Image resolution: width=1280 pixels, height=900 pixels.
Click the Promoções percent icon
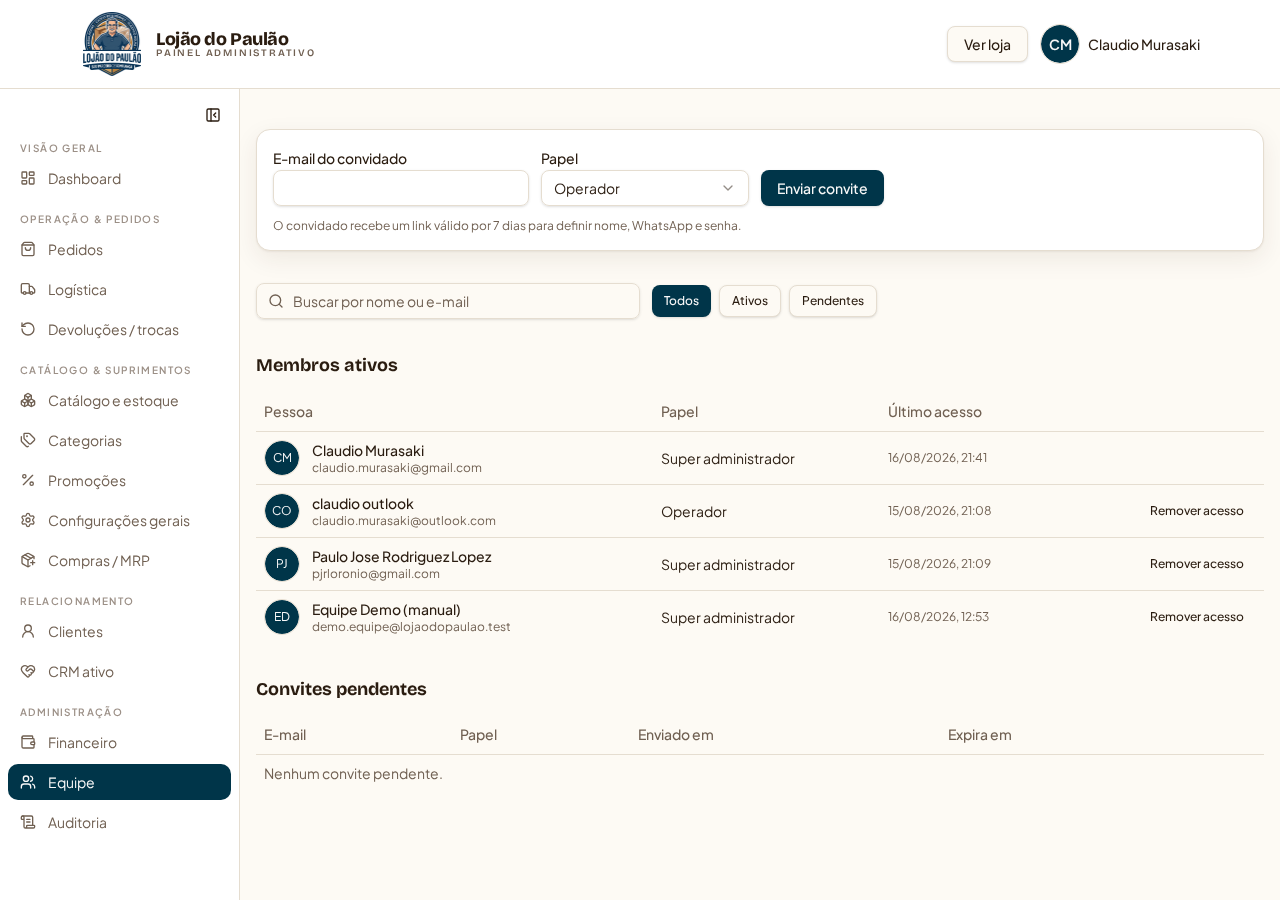pyautogui.click(x=28, y=480)
